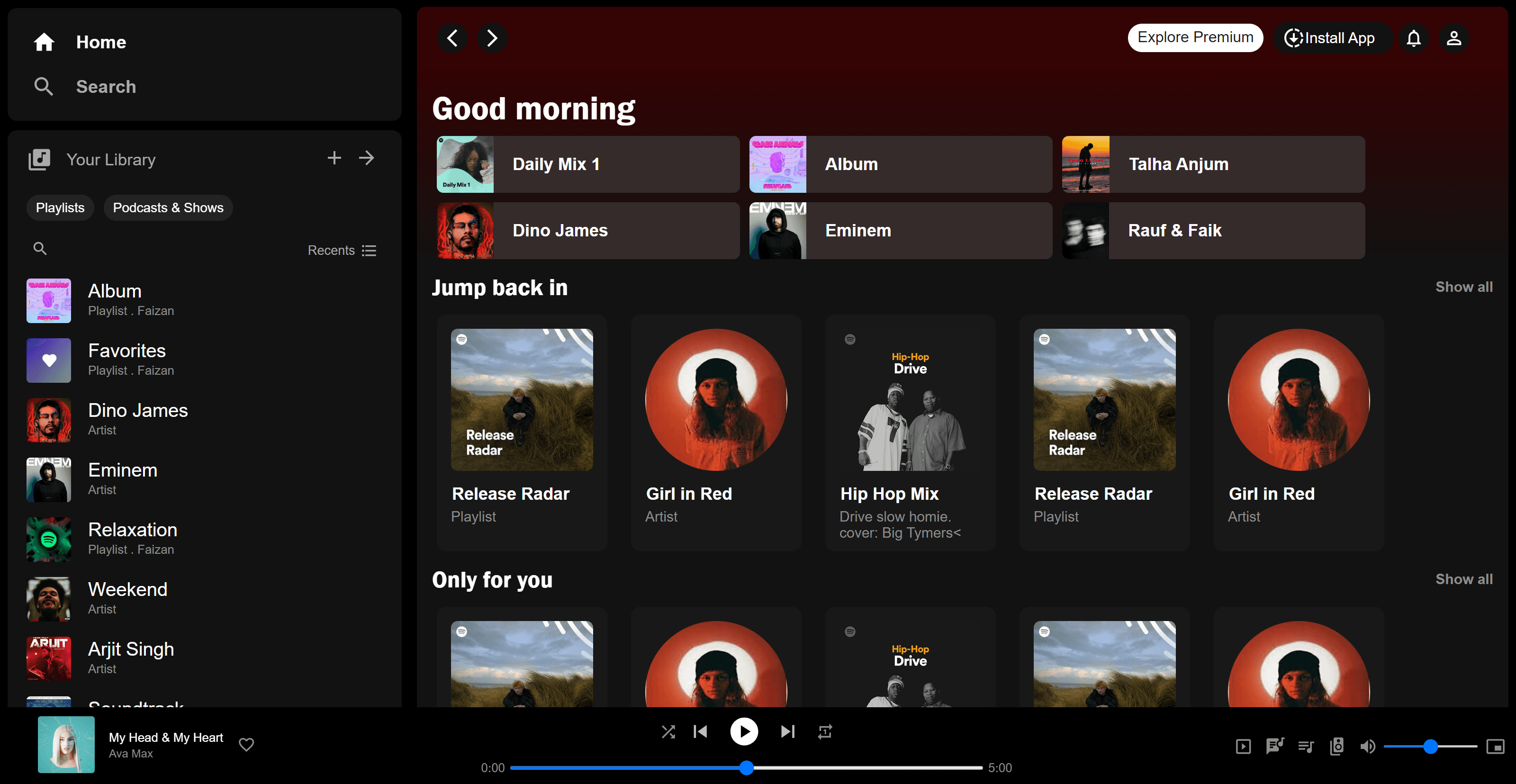Enable shuffle playback

(x=668, y=731)
